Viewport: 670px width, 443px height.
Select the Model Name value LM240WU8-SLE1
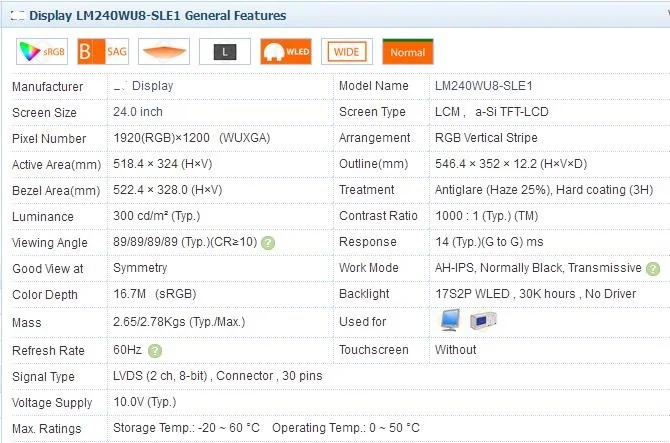[484, 86]
